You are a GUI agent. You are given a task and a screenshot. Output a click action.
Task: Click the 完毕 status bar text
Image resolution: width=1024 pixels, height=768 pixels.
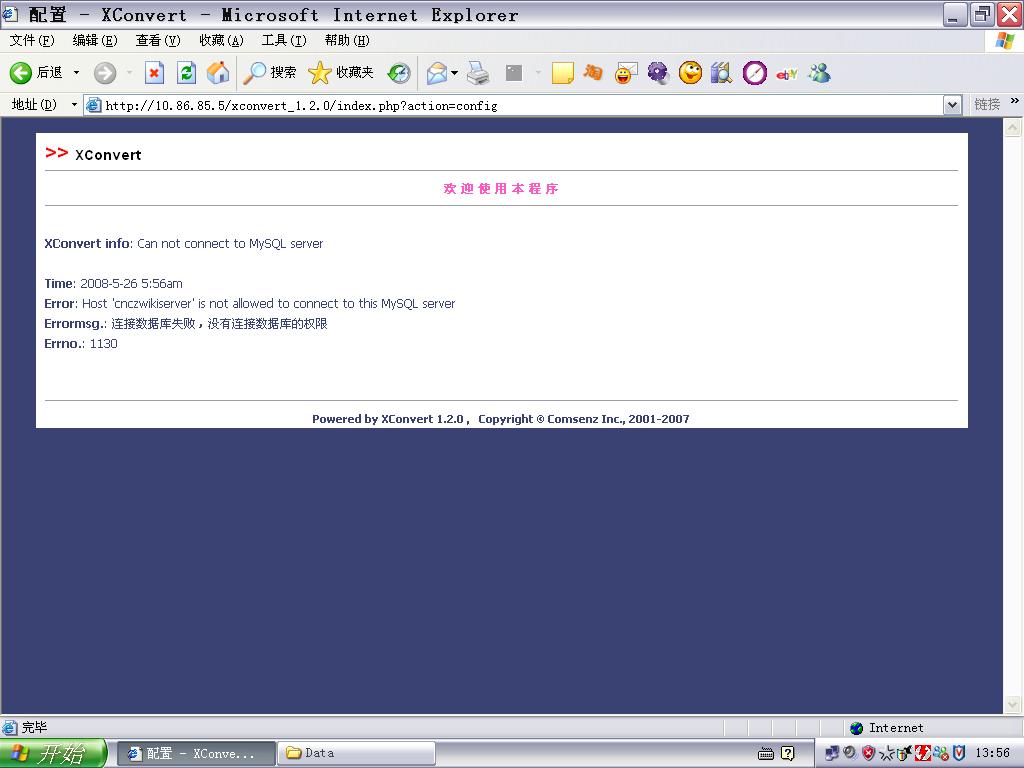tap(35, 727)
